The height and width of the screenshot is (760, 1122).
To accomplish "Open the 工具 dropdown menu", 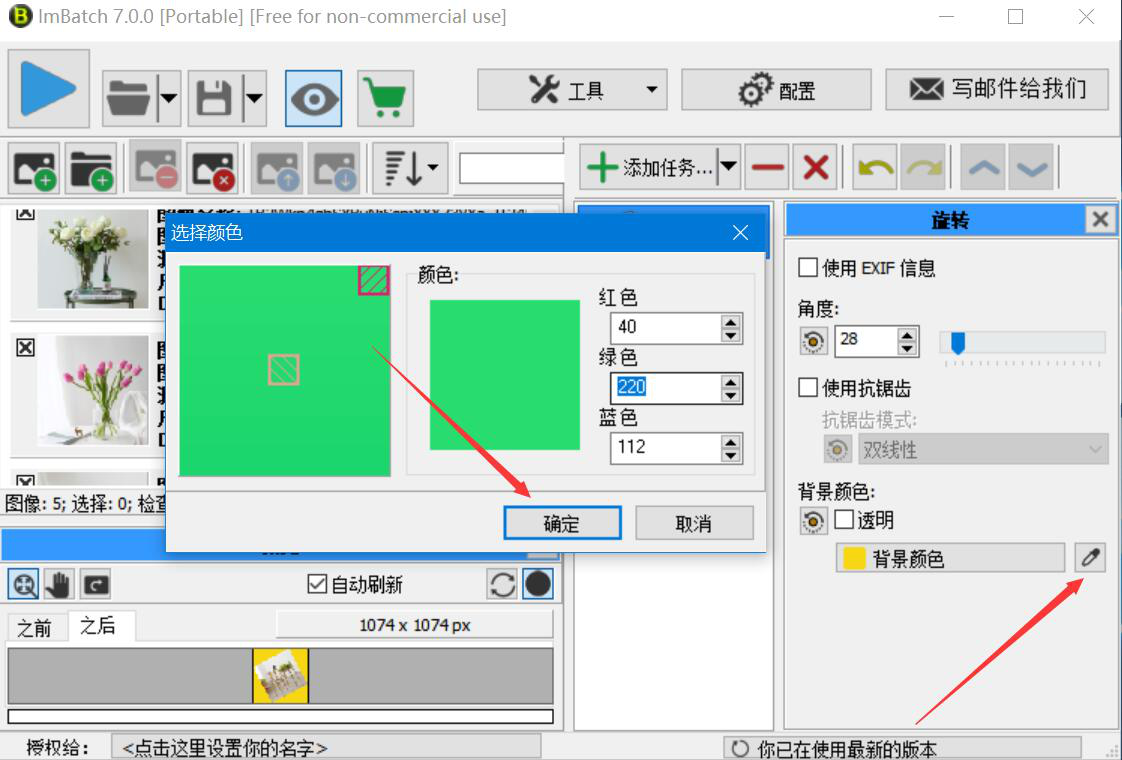I will click(x=572, y=89).
